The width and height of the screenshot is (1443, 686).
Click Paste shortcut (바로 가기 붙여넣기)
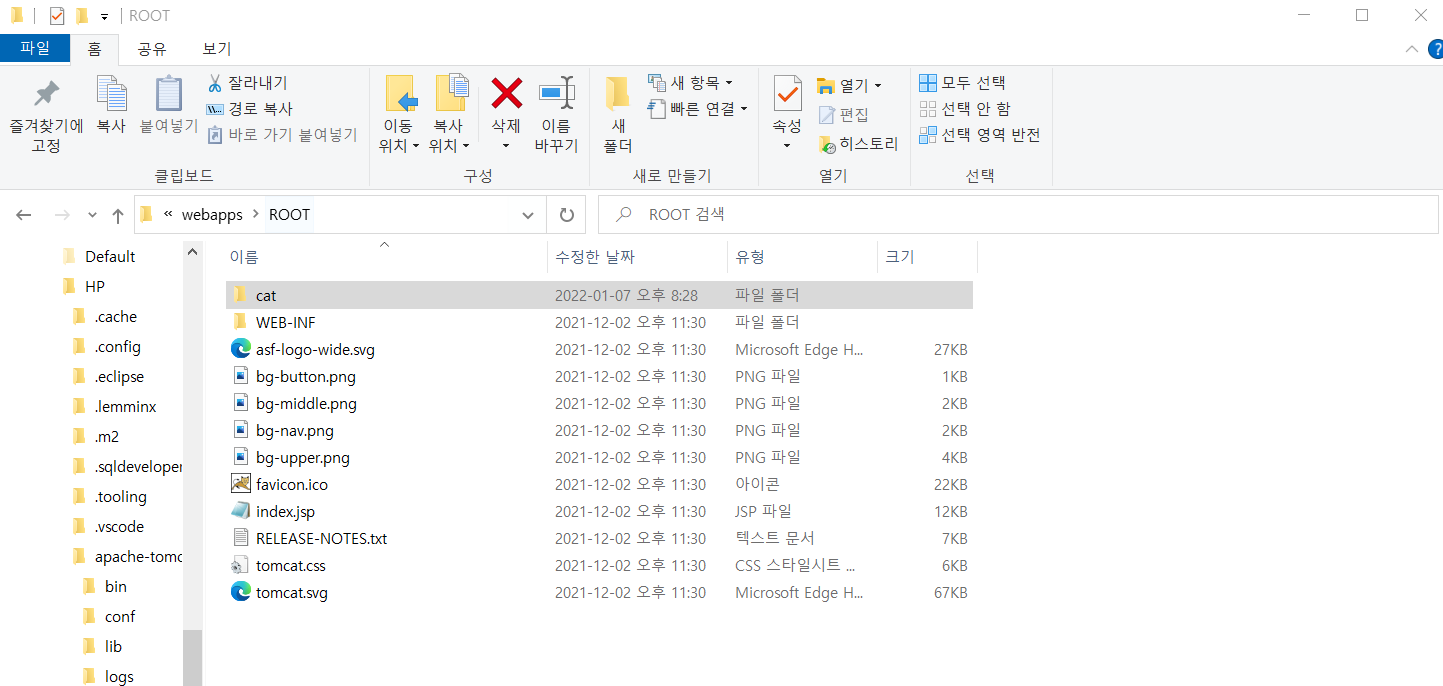click(x=282, y=135)
